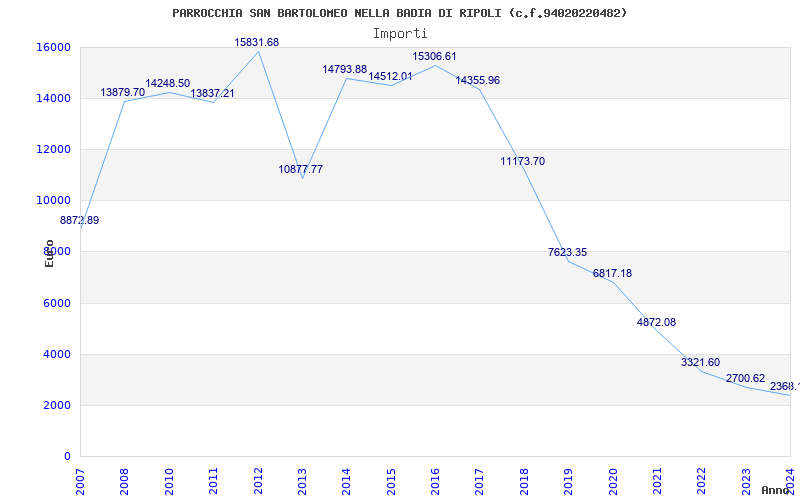800x500 pixels.
Task: Click x-axis year 2007
Action: pos(80,481)
